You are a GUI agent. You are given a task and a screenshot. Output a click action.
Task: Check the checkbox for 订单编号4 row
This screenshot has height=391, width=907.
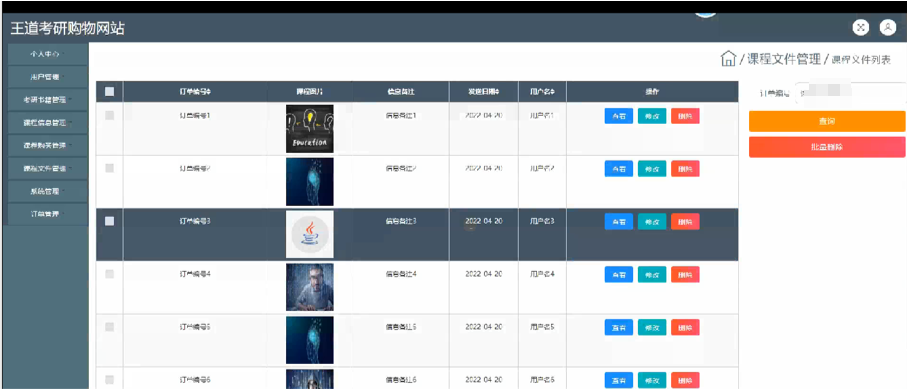tap(109, 274)
